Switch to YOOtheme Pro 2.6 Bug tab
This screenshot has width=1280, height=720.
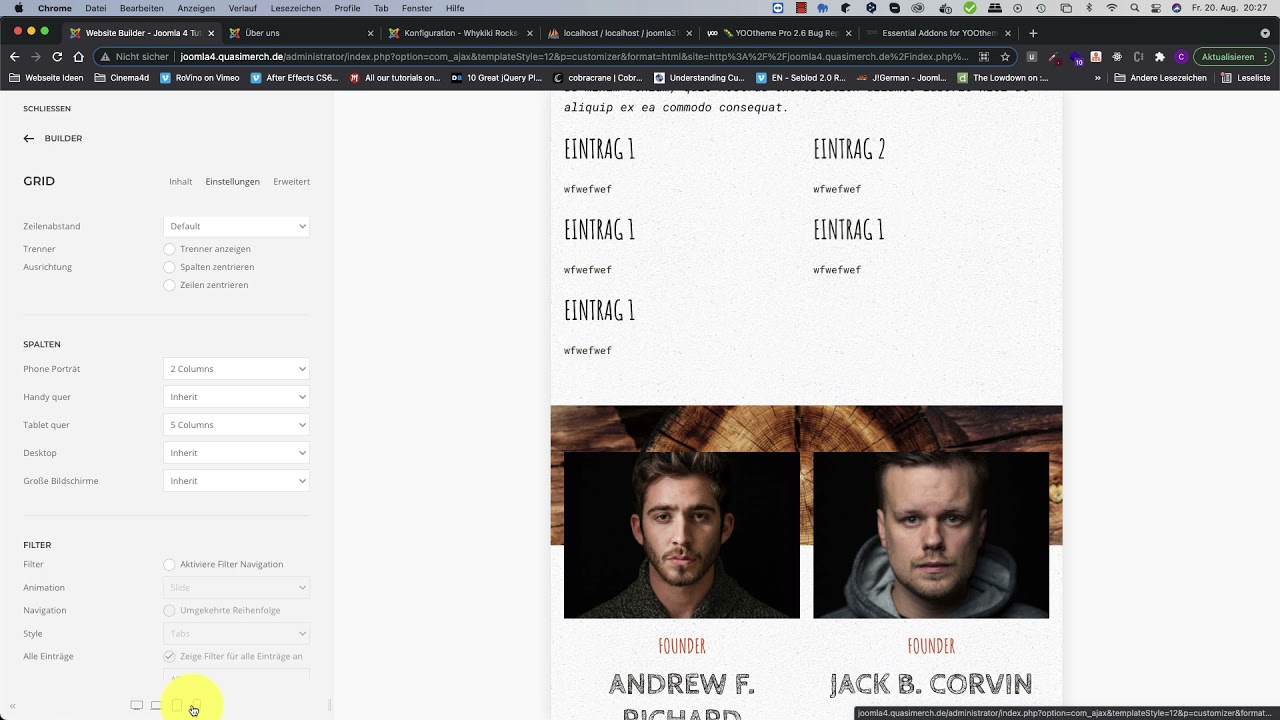point(778,33)
